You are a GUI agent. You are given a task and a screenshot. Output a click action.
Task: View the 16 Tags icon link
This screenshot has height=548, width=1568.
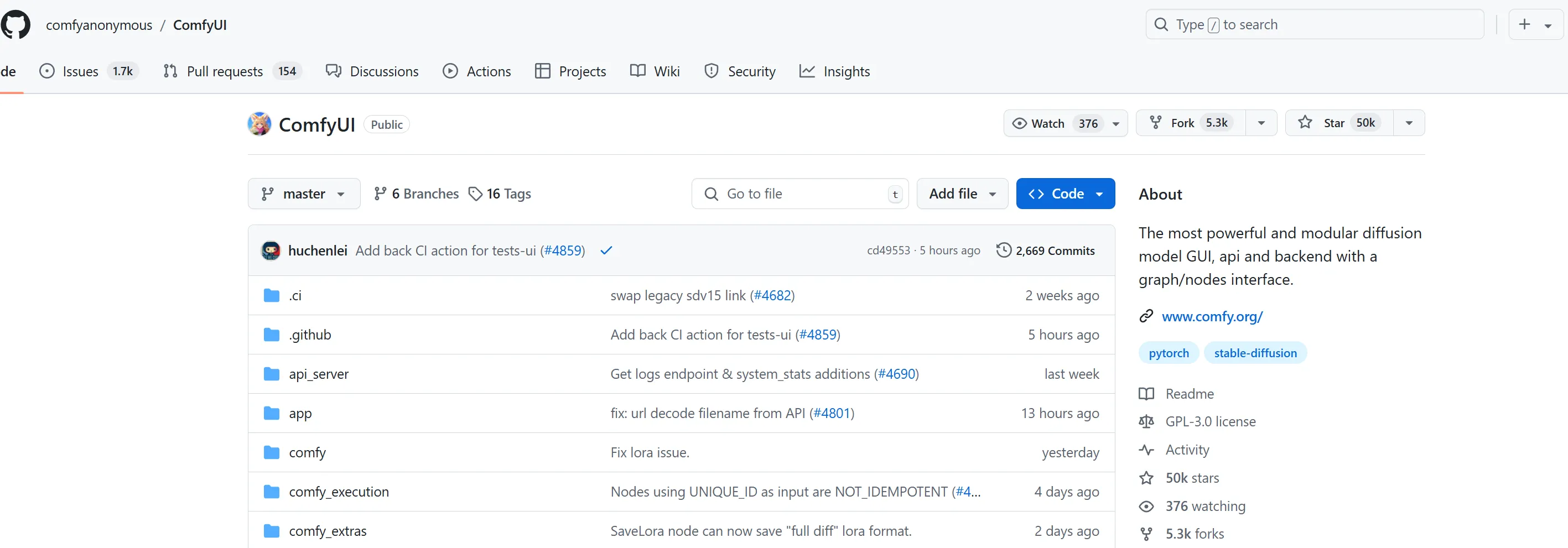click(475, 194)
